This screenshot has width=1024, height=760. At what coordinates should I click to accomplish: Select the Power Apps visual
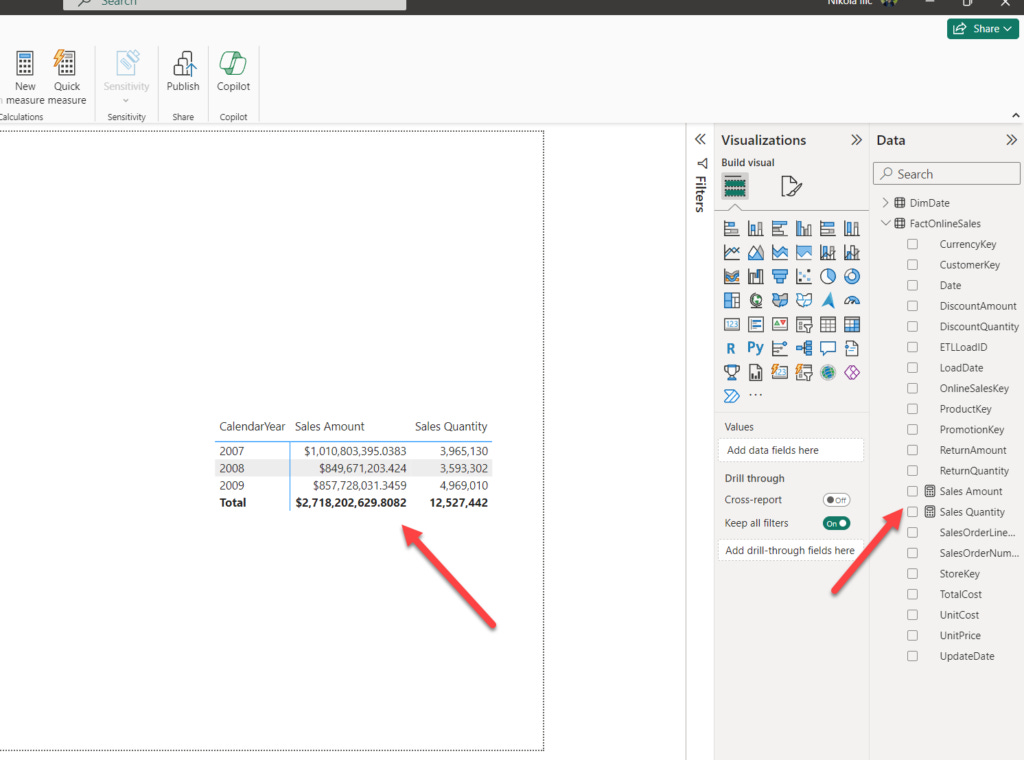(x=852, y=372)
